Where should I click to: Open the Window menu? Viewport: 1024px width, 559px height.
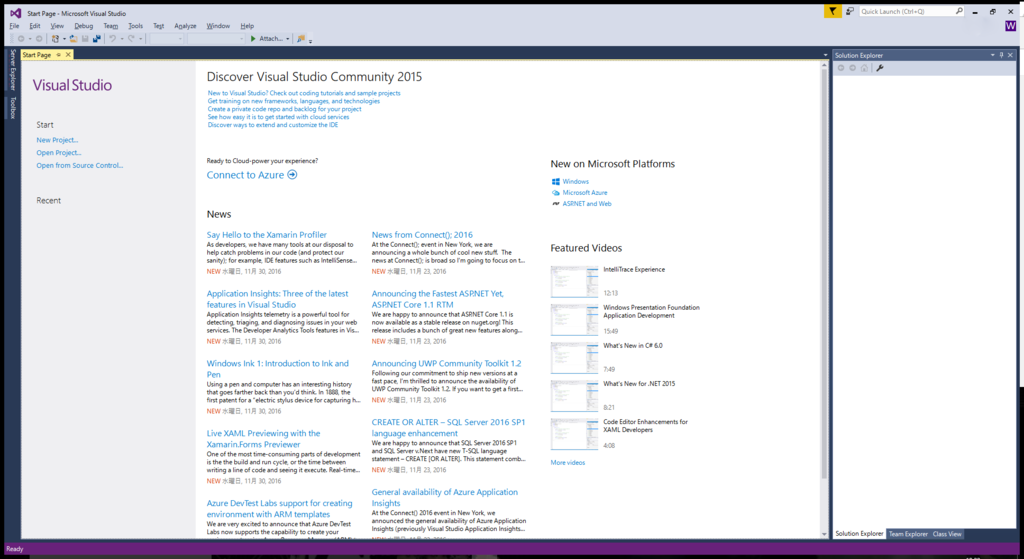218,26
